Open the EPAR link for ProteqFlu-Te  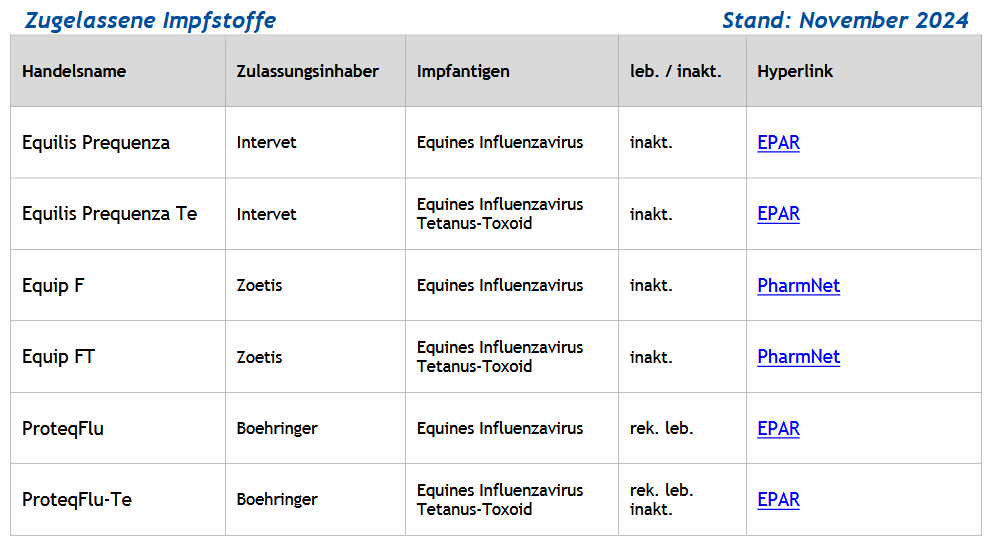coord(778,500)
